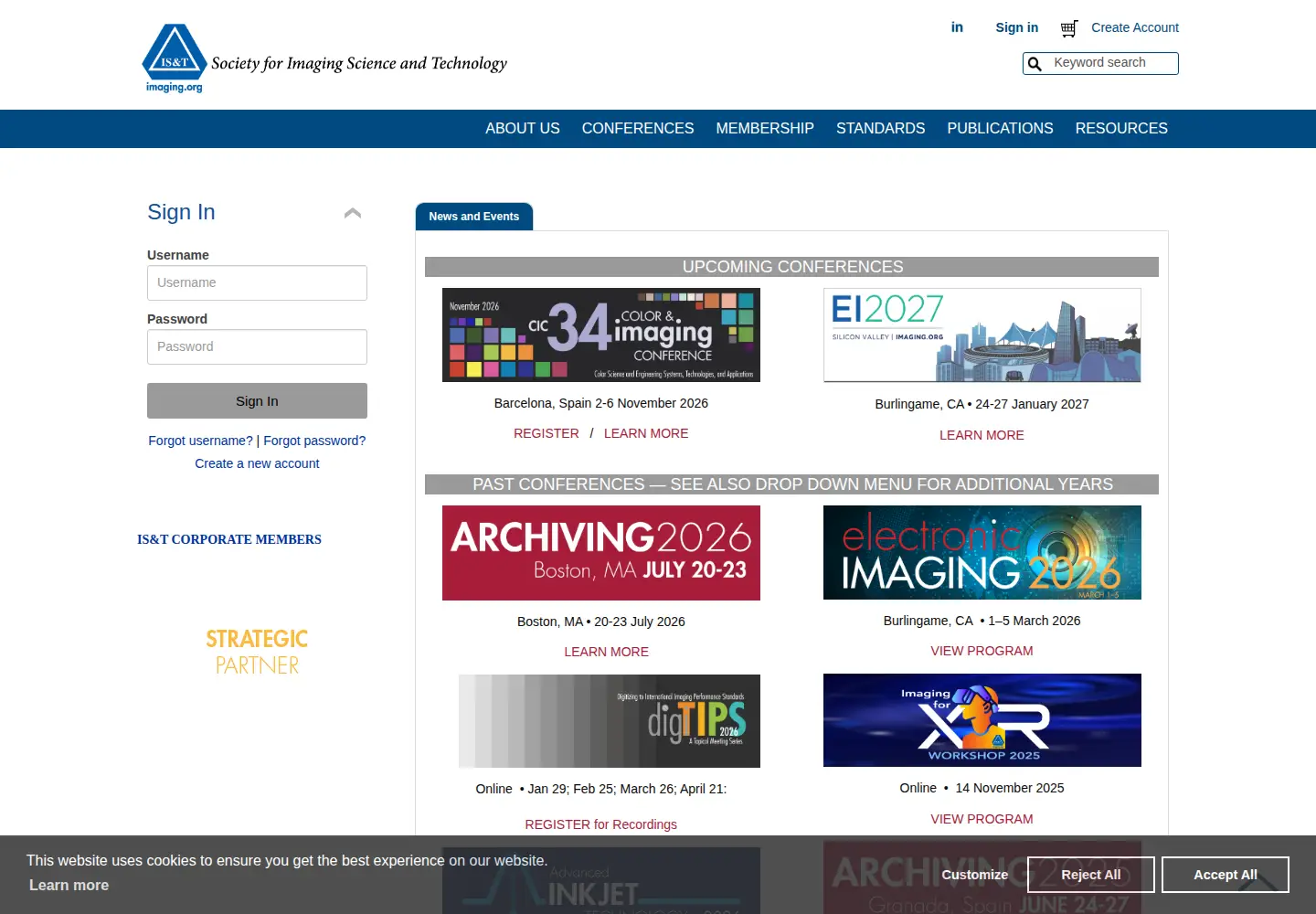
Task: Open the MEMBERSHIP menu
Action: (765, 129)
